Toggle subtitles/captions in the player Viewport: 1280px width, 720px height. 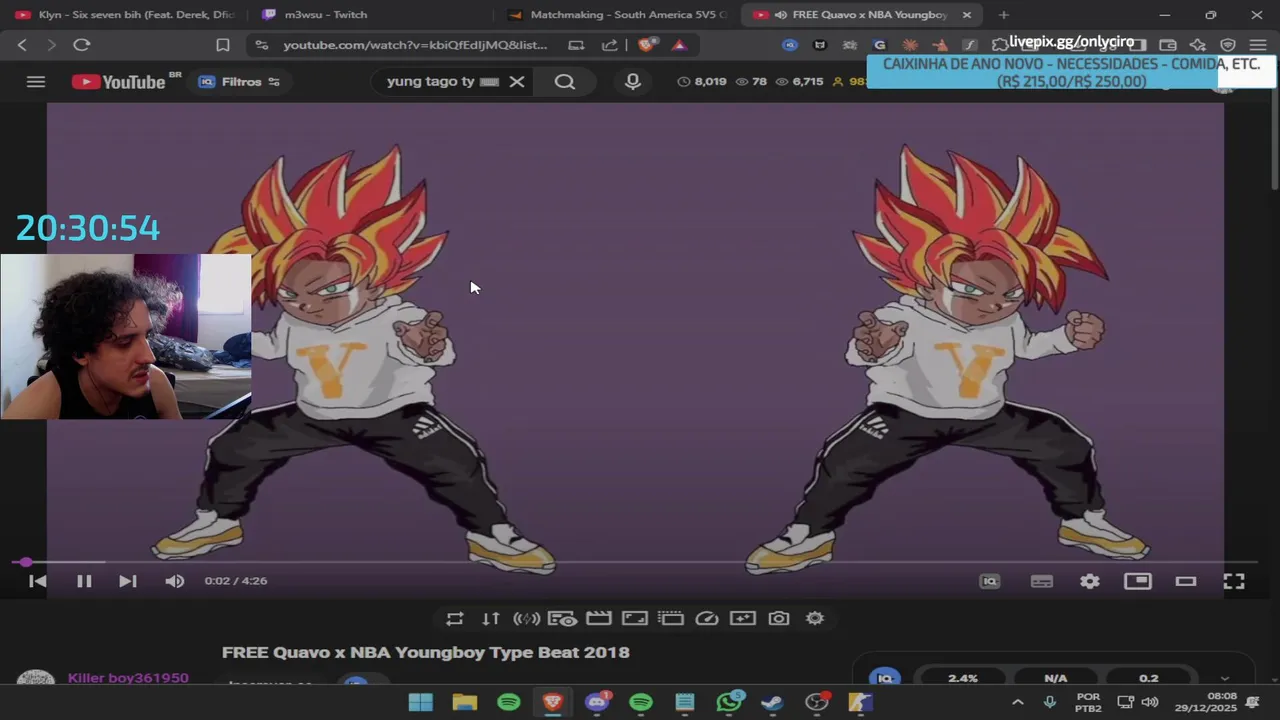coord(1042,581)
